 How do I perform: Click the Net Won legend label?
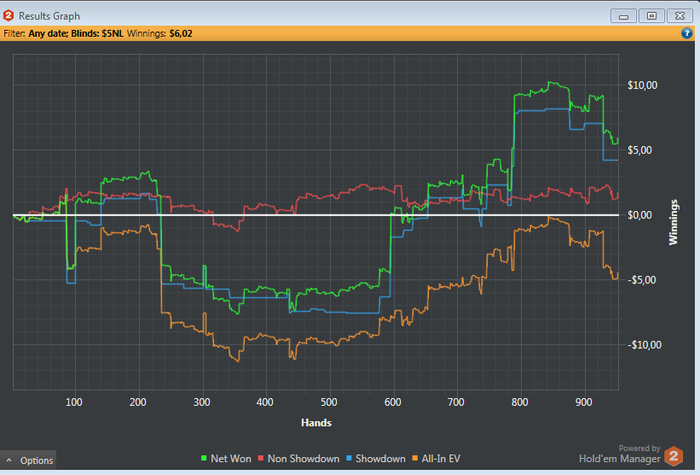[x=231, y=458]
